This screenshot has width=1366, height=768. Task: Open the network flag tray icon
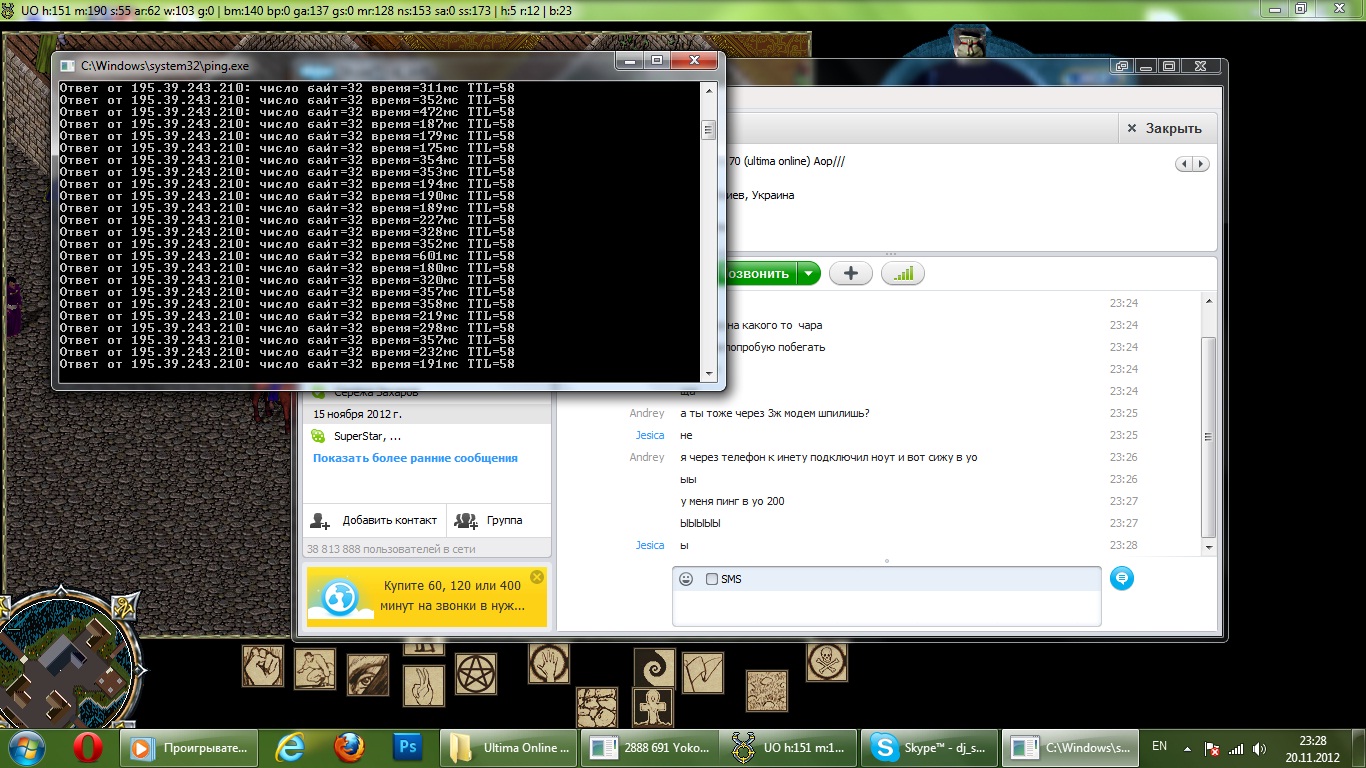(1211, 748)
